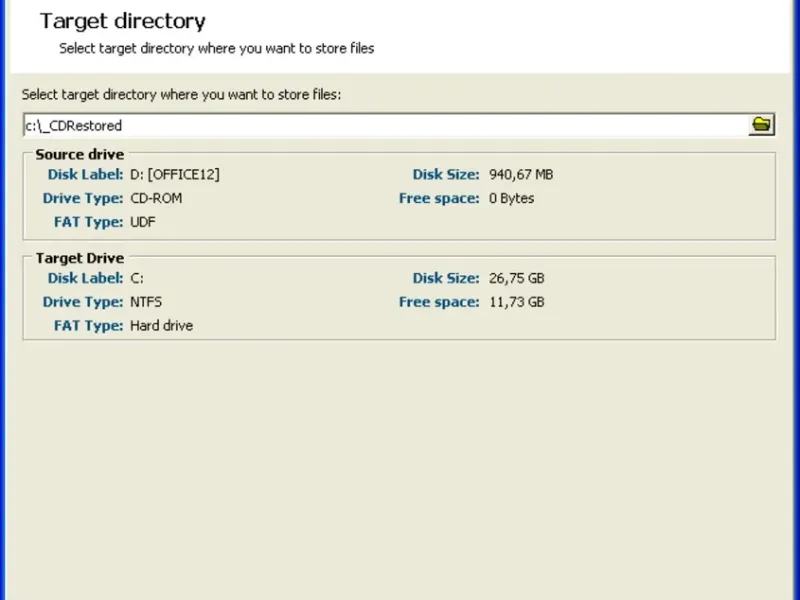Select the 'Target directory' heading
800x600 pixels.
coord(123,21)
